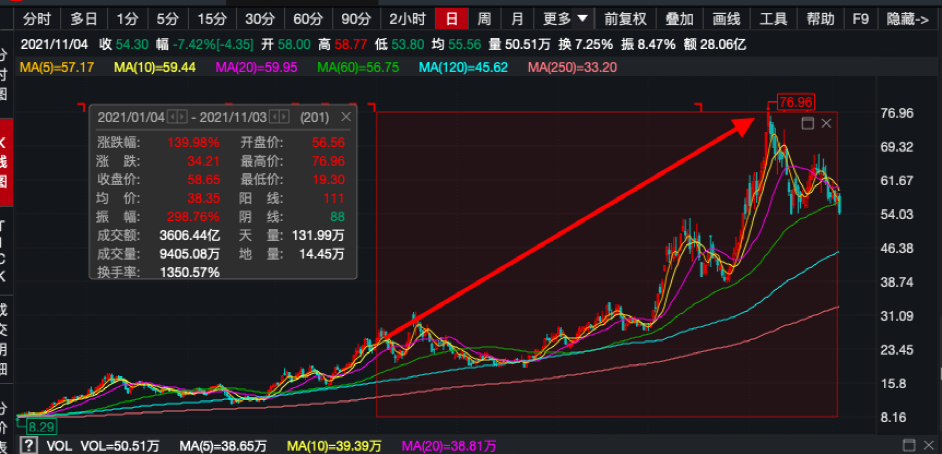
Task: Select the active 日 daily period
Action: click(452, 19)
